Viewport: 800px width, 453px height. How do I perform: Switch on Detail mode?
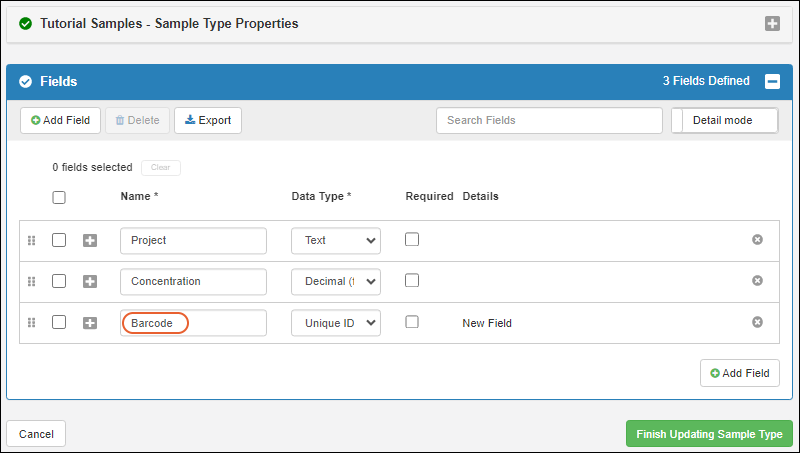coord(725,120)
